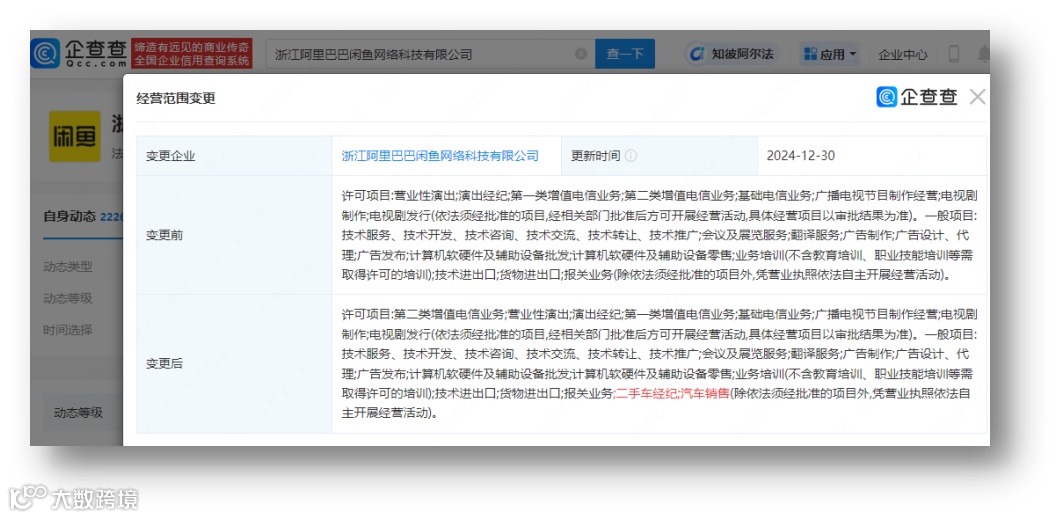Clear the search box with the X icon
Image resolution: width=1063 pixels, height=518 pixels.
581,54
